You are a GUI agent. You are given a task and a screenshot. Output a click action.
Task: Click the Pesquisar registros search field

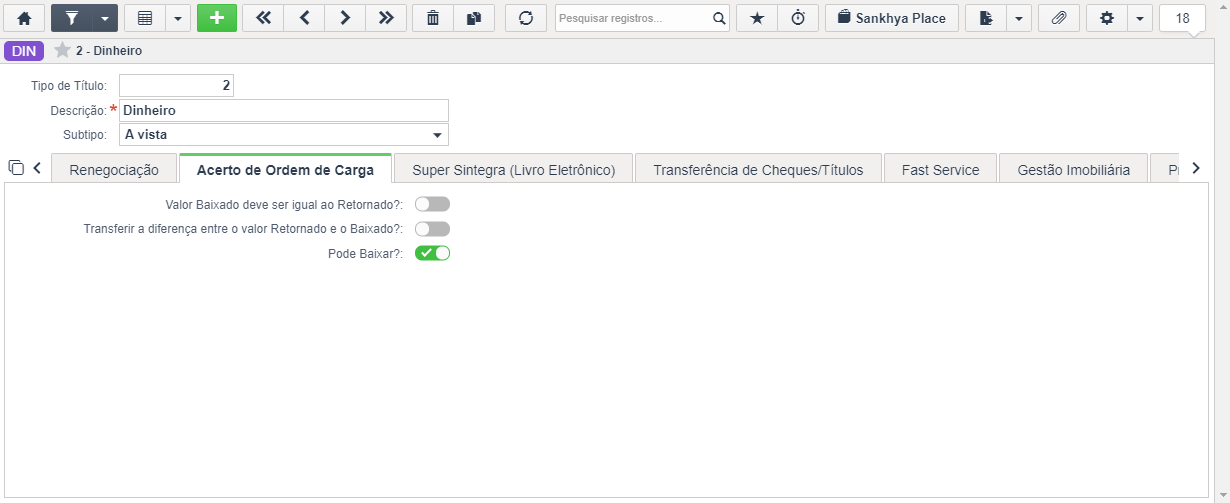[634, 18]
